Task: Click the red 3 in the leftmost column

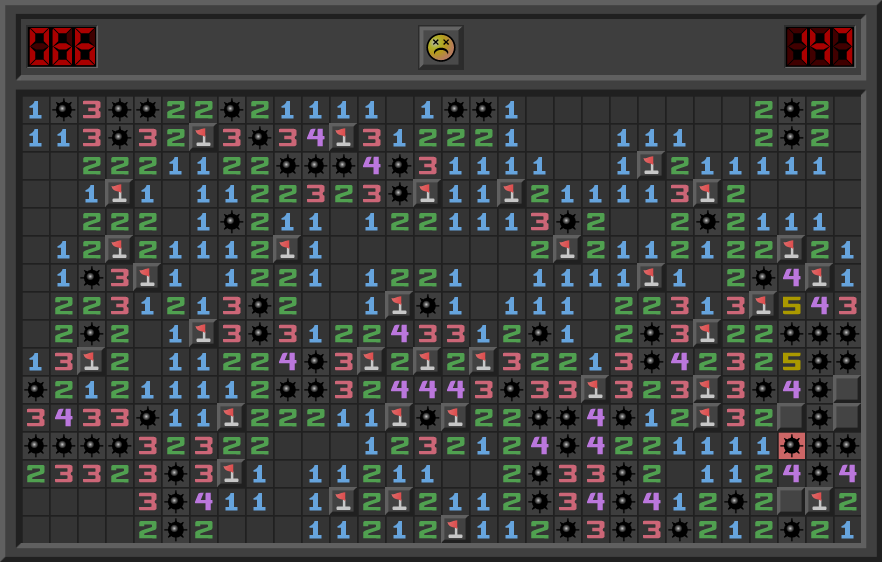Action: 36,417
